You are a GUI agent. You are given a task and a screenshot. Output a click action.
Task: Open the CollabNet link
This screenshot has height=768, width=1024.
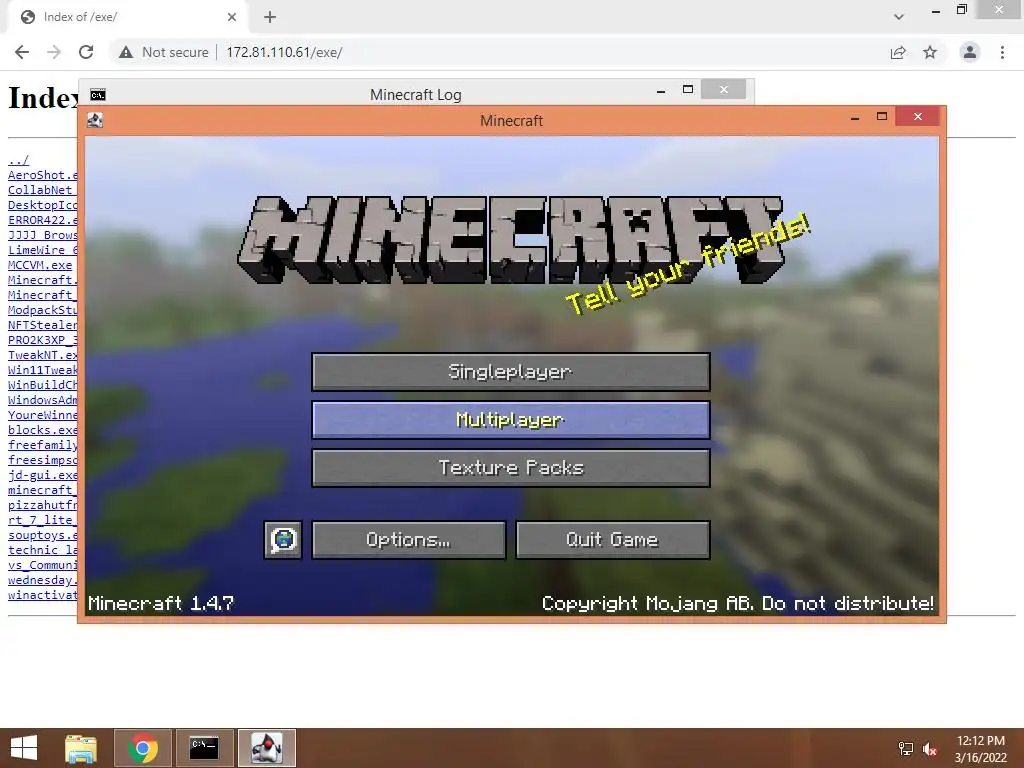42,190
